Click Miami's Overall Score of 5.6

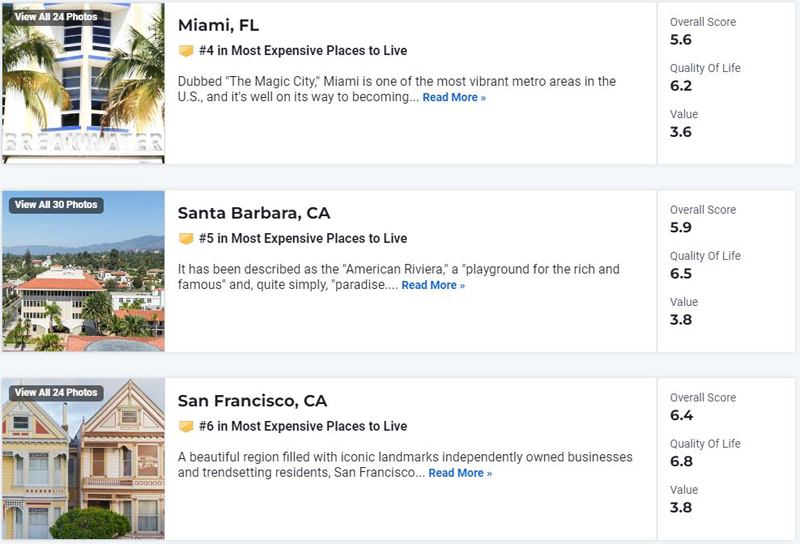click(681, 40)
